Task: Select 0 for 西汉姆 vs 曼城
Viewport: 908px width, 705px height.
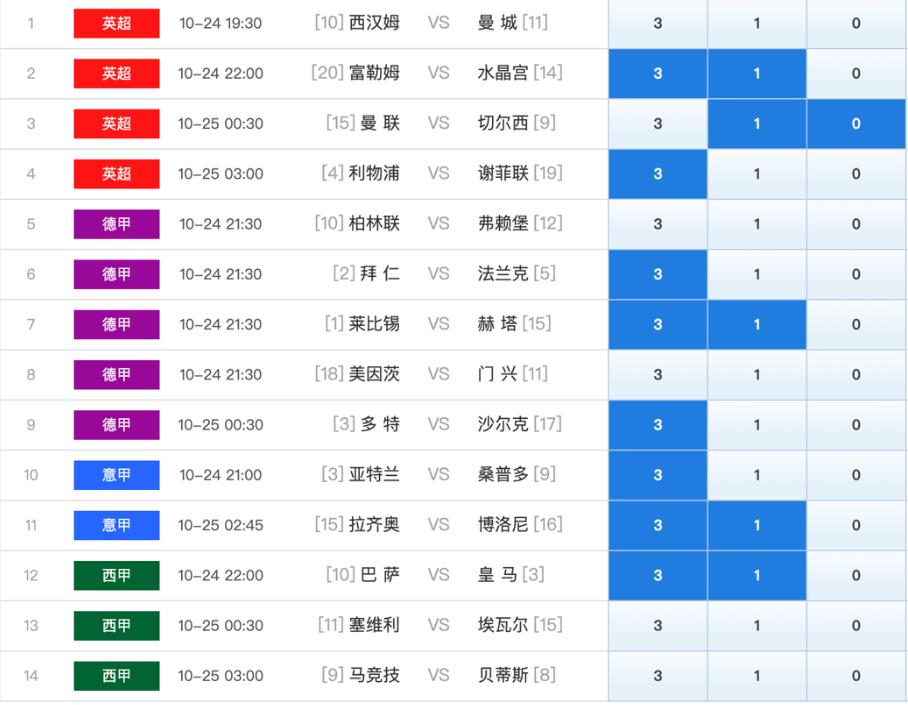Action: point(856,24)
